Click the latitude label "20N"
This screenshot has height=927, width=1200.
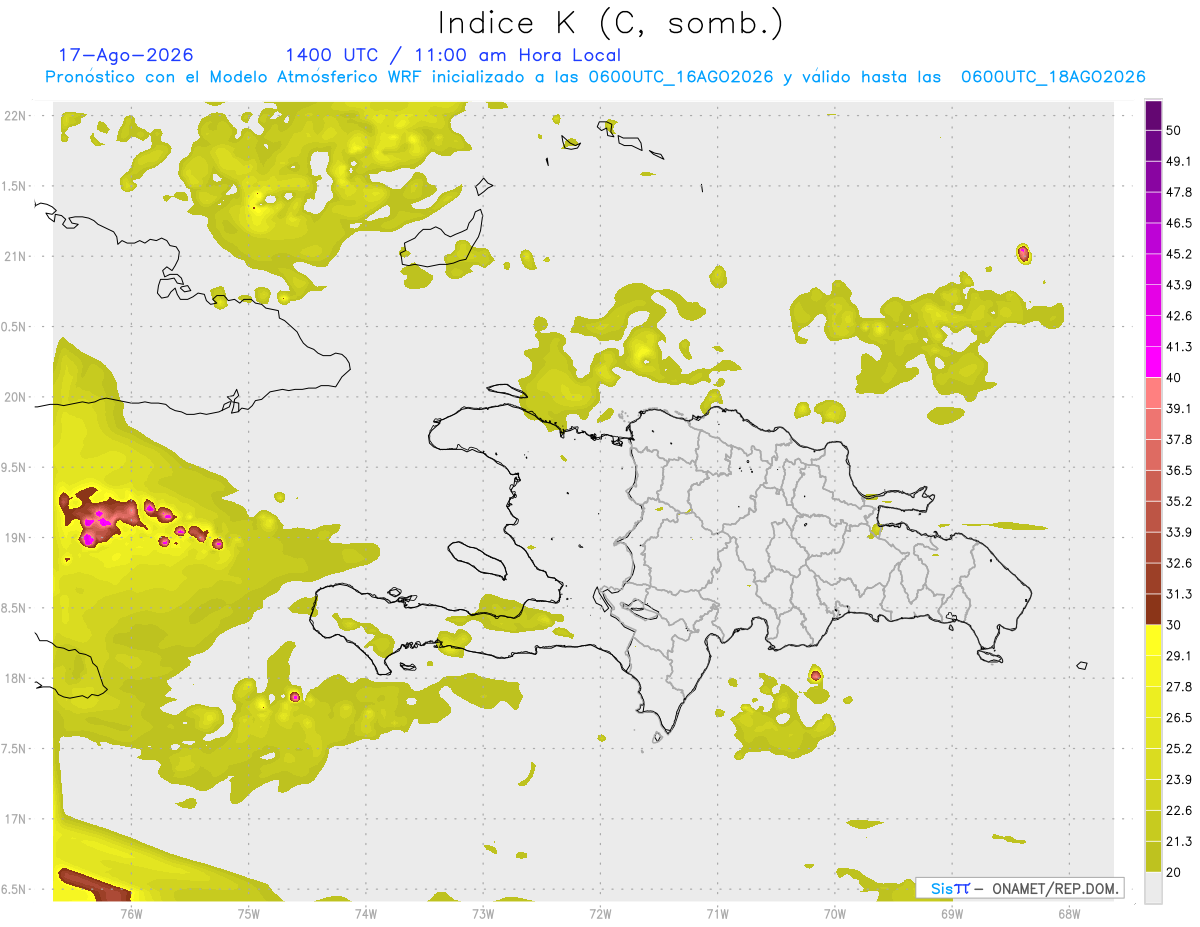click(15, 397)
